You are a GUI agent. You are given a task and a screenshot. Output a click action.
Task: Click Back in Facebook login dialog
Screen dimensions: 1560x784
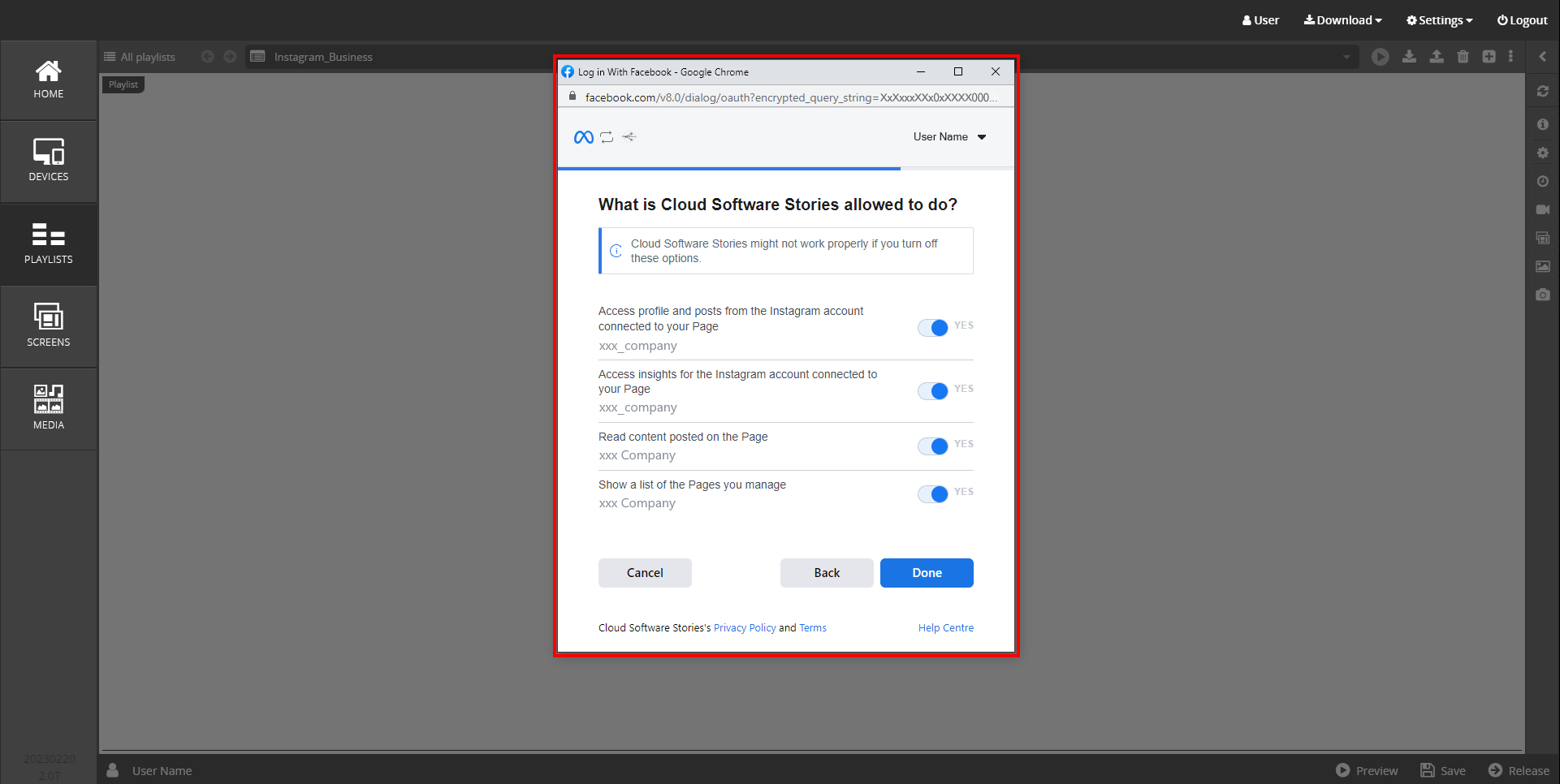[x=827, y=573]
